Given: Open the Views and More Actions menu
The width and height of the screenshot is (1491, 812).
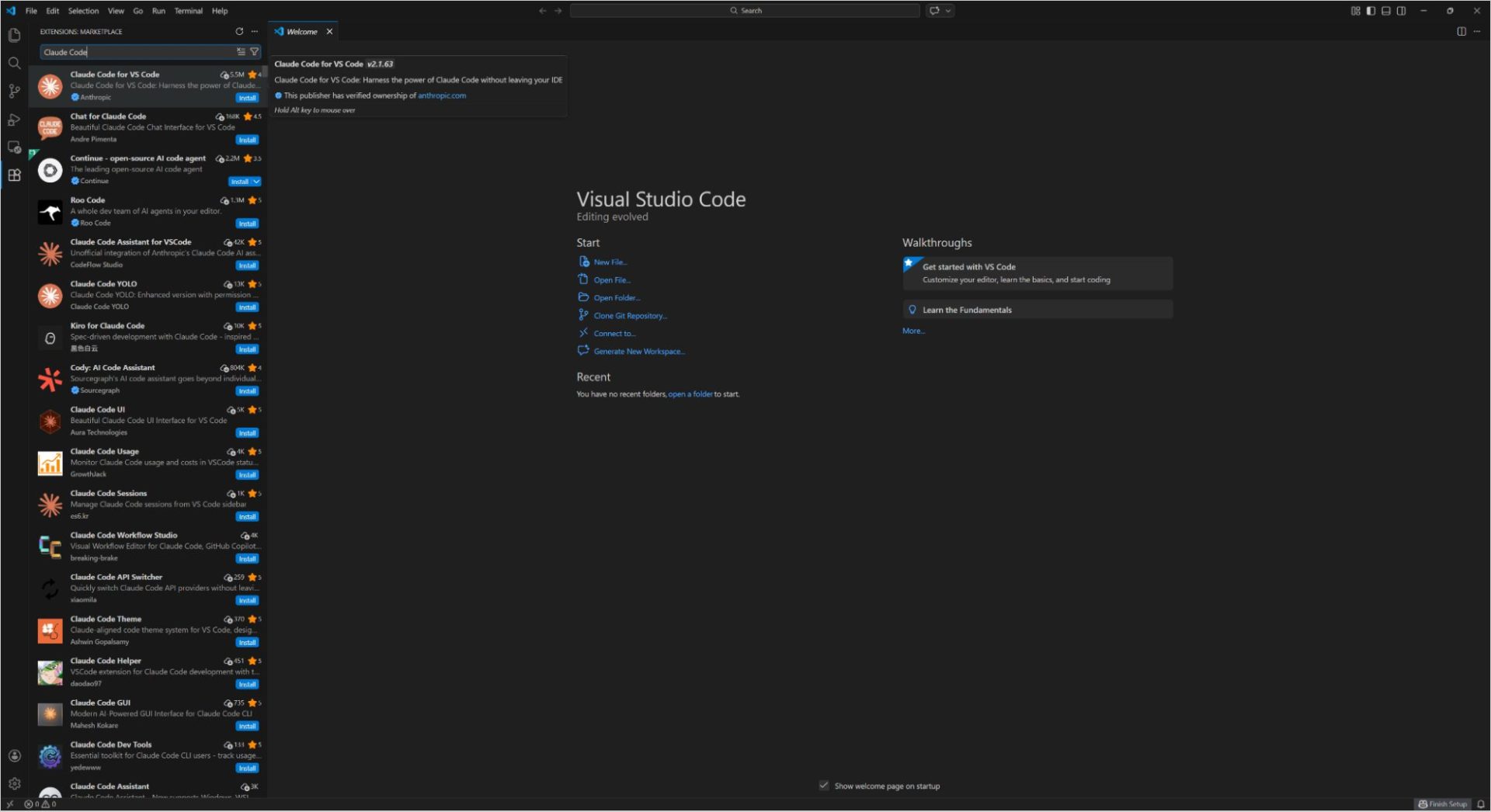Looking at the screenshot, I should [x=255, y=31].
